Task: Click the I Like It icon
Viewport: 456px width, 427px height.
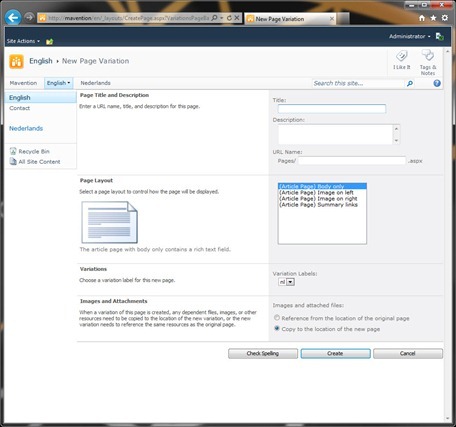Action: pos(402,56)
